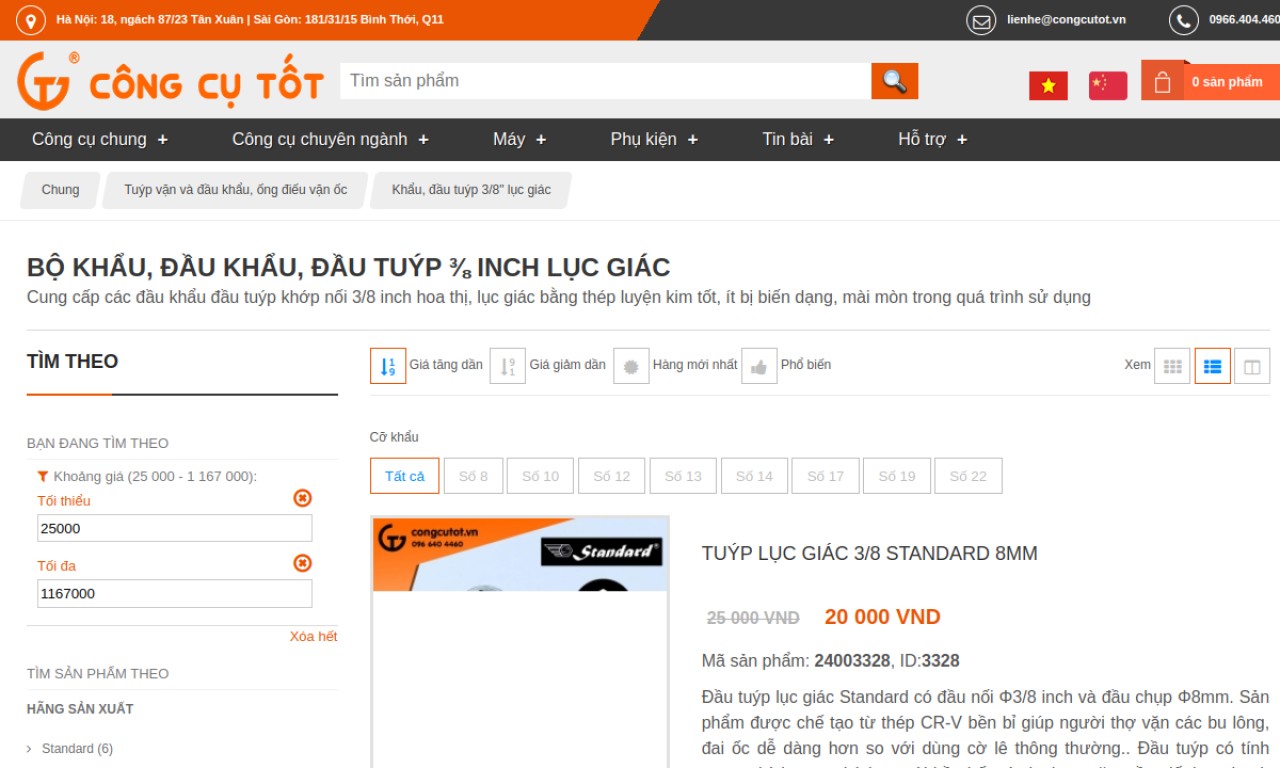The height and width of the screenshot is (768, 1280).
Task: Filter by socket size Số 14
Action: [754, 476]
